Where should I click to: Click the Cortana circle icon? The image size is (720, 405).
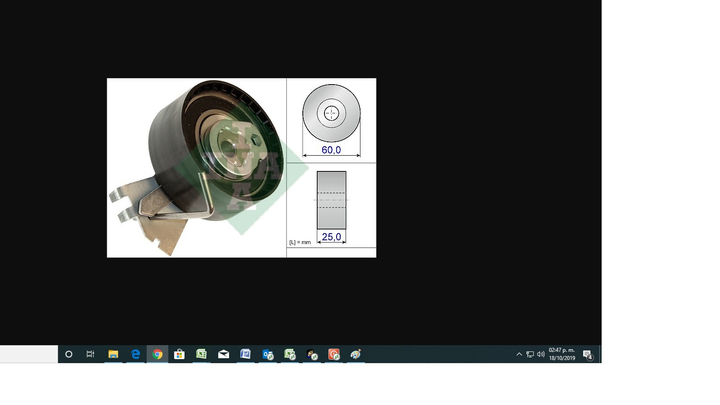pos(69,354)
